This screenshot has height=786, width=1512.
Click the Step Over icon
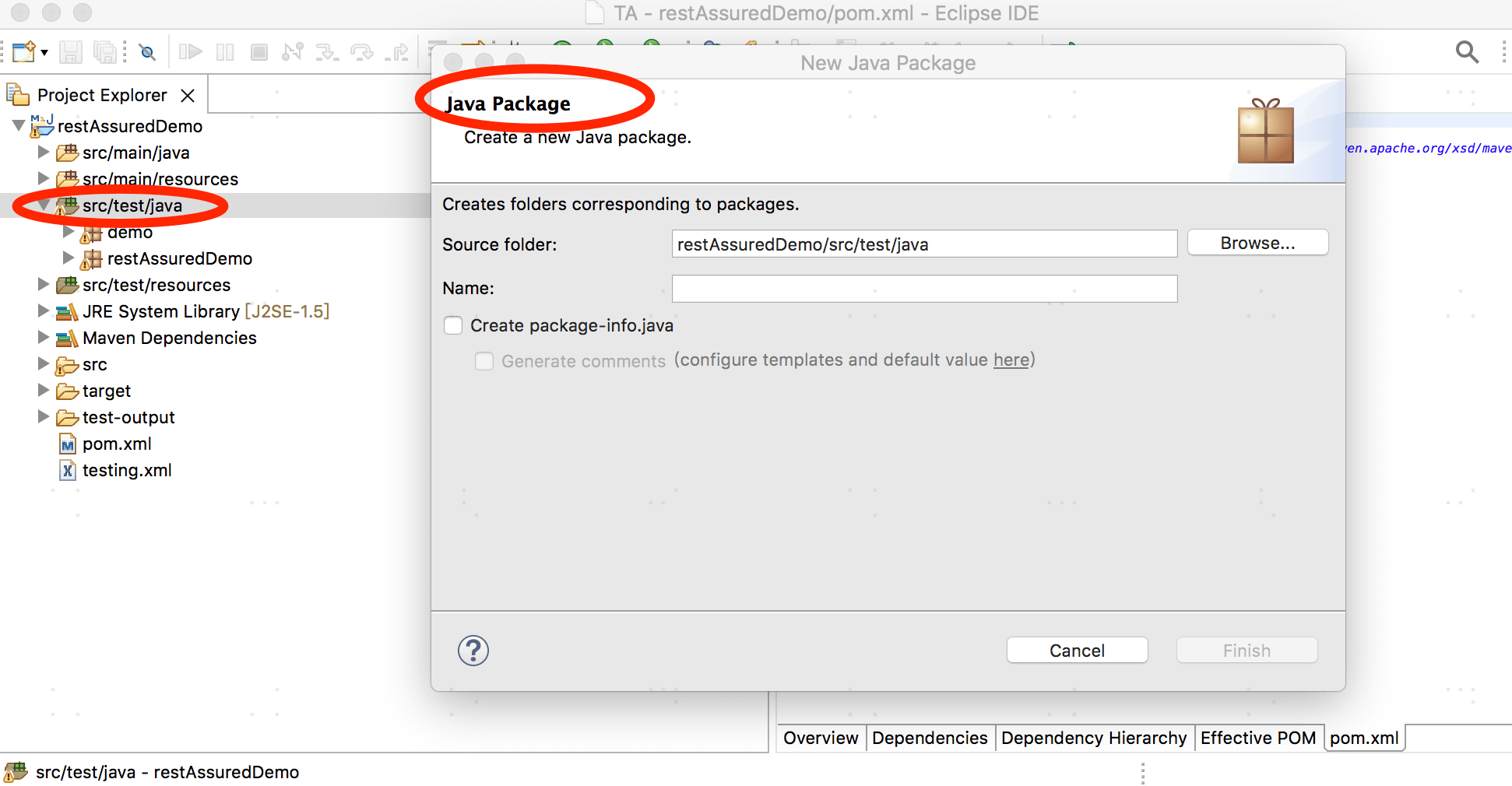(x=362, y=52)
